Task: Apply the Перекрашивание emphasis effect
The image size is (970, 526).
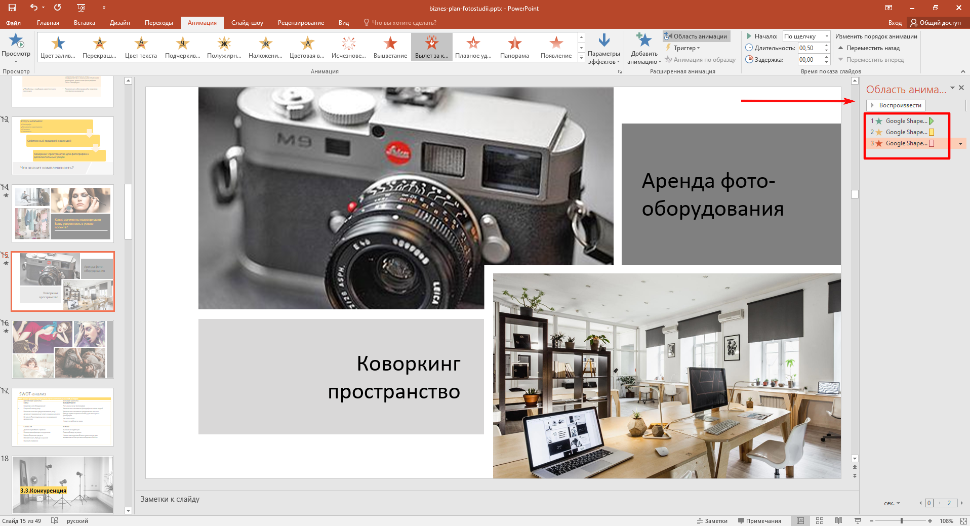Action: click(x=100, y=47)
